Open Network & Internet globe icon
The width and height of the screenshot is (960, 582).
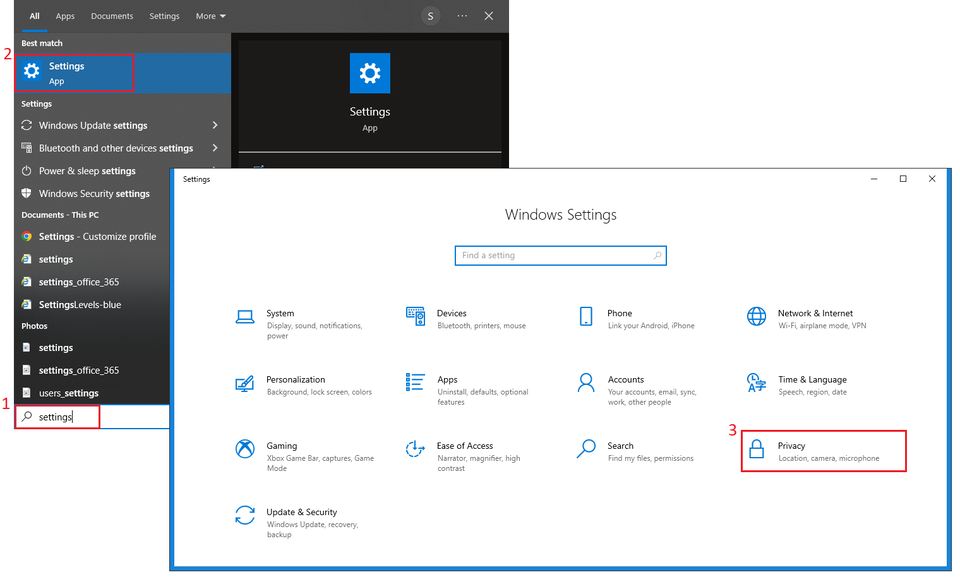pyautogui.click(x=757, y=317)
